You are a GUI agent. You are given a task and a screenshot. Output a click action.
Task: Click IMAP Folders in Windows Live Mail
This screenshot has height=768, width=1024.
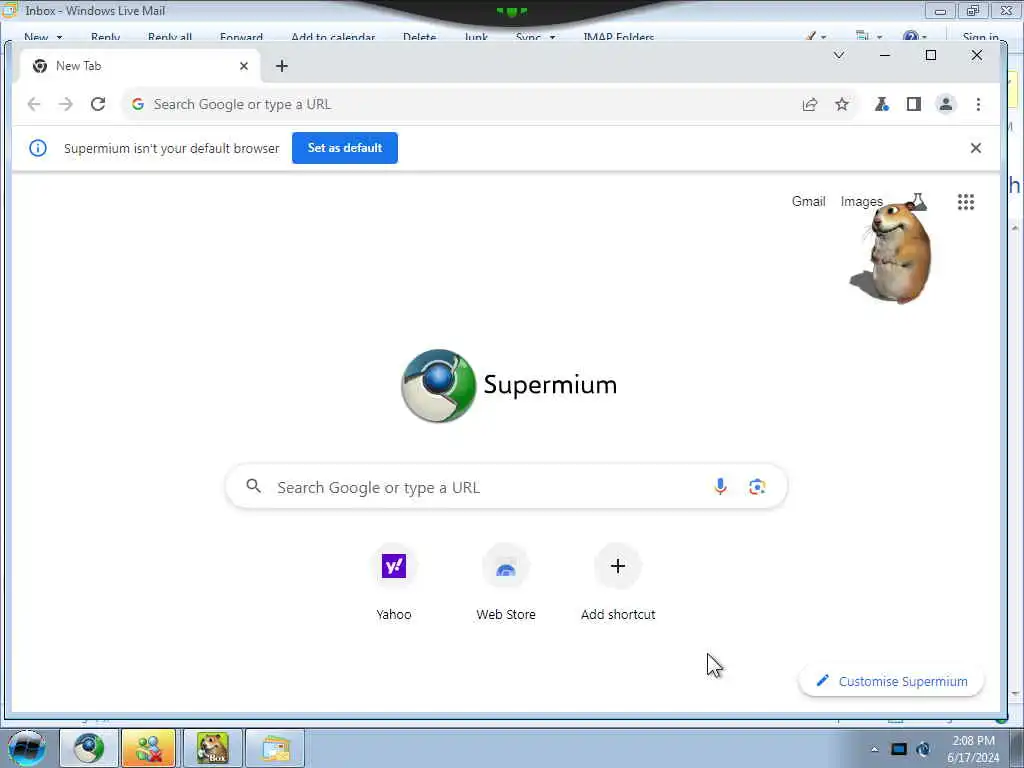point(618,38)
